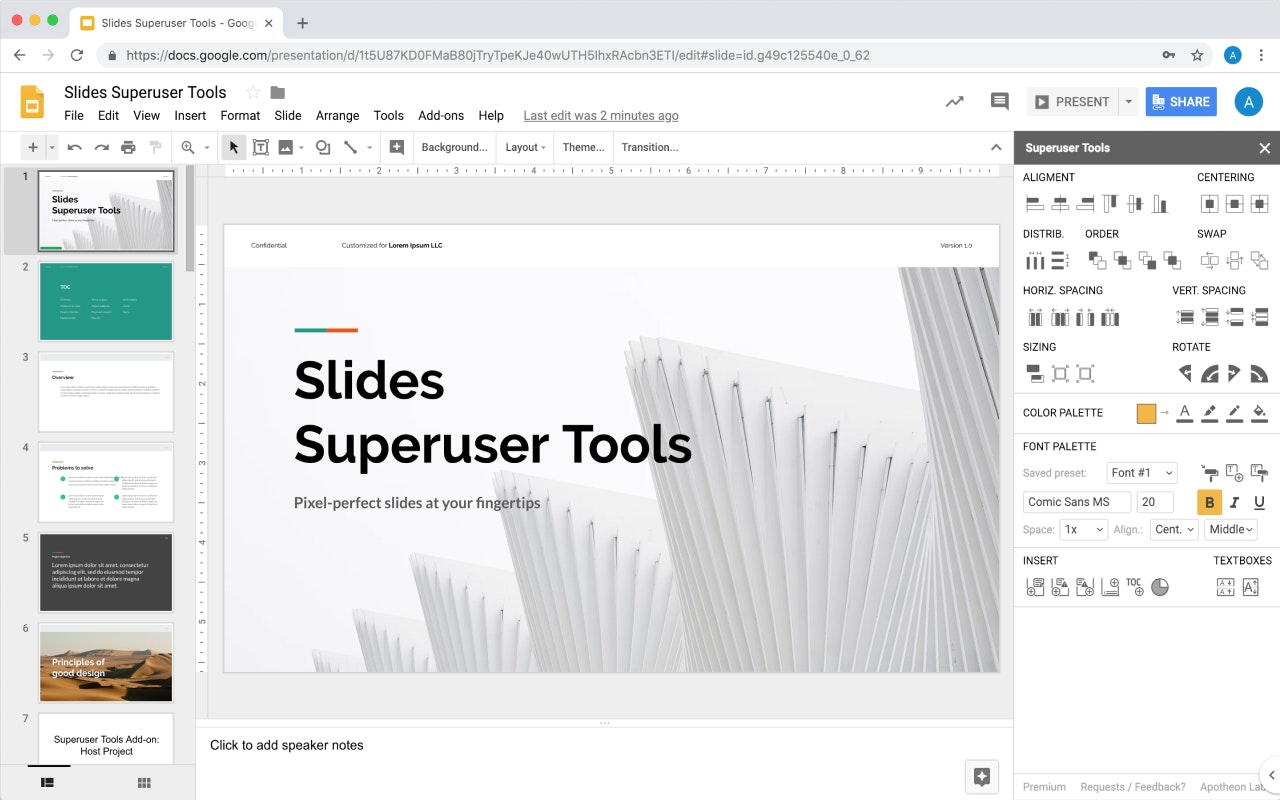Screen dimensions: 1280x800
Task: Insert a table of contents via the TOC icon
Action: tap(1134, 585)
